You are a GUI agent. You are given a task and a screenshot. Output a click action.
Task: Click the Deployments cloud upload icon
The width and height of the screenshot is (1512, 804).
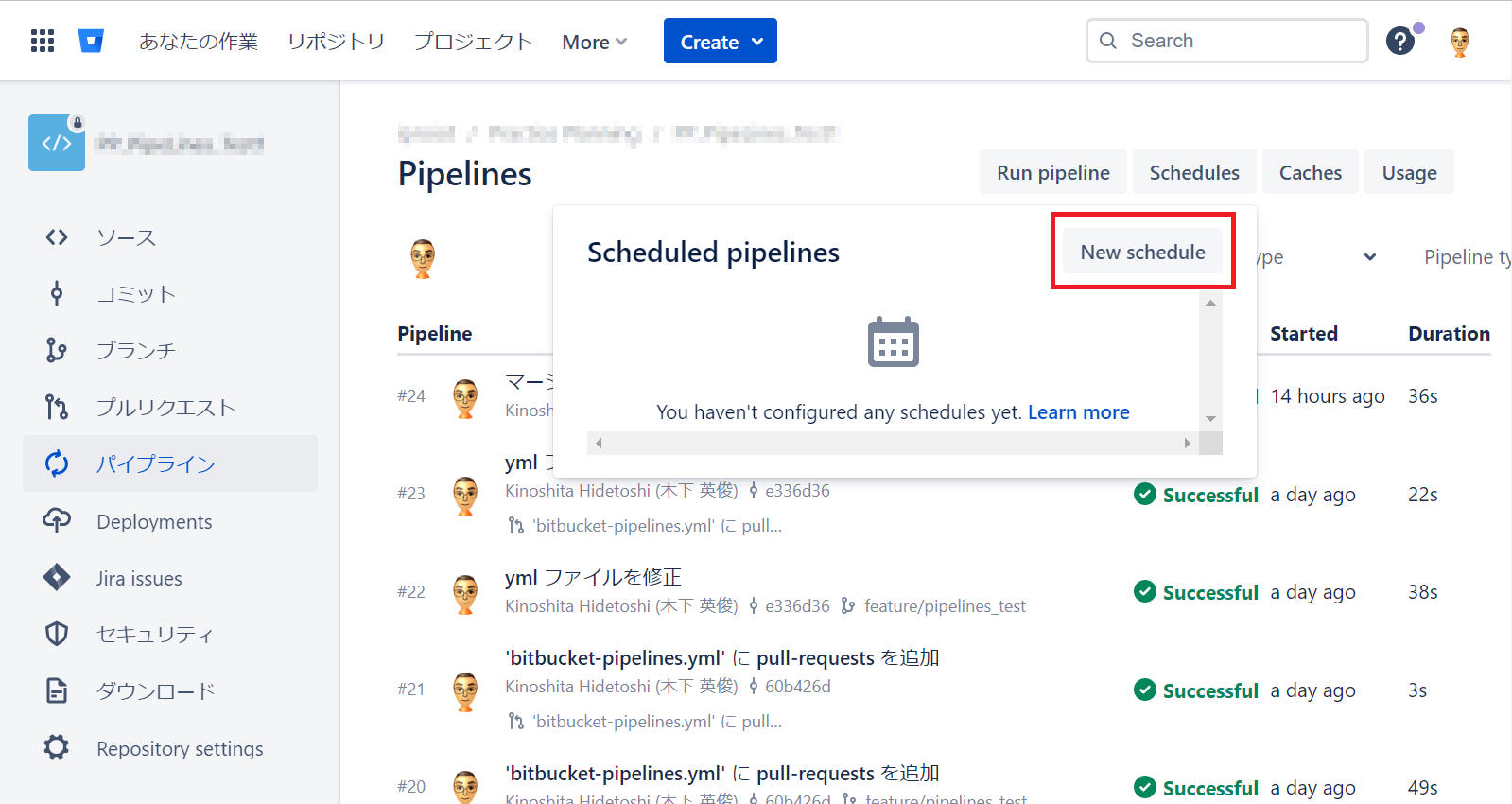(57, 520)
